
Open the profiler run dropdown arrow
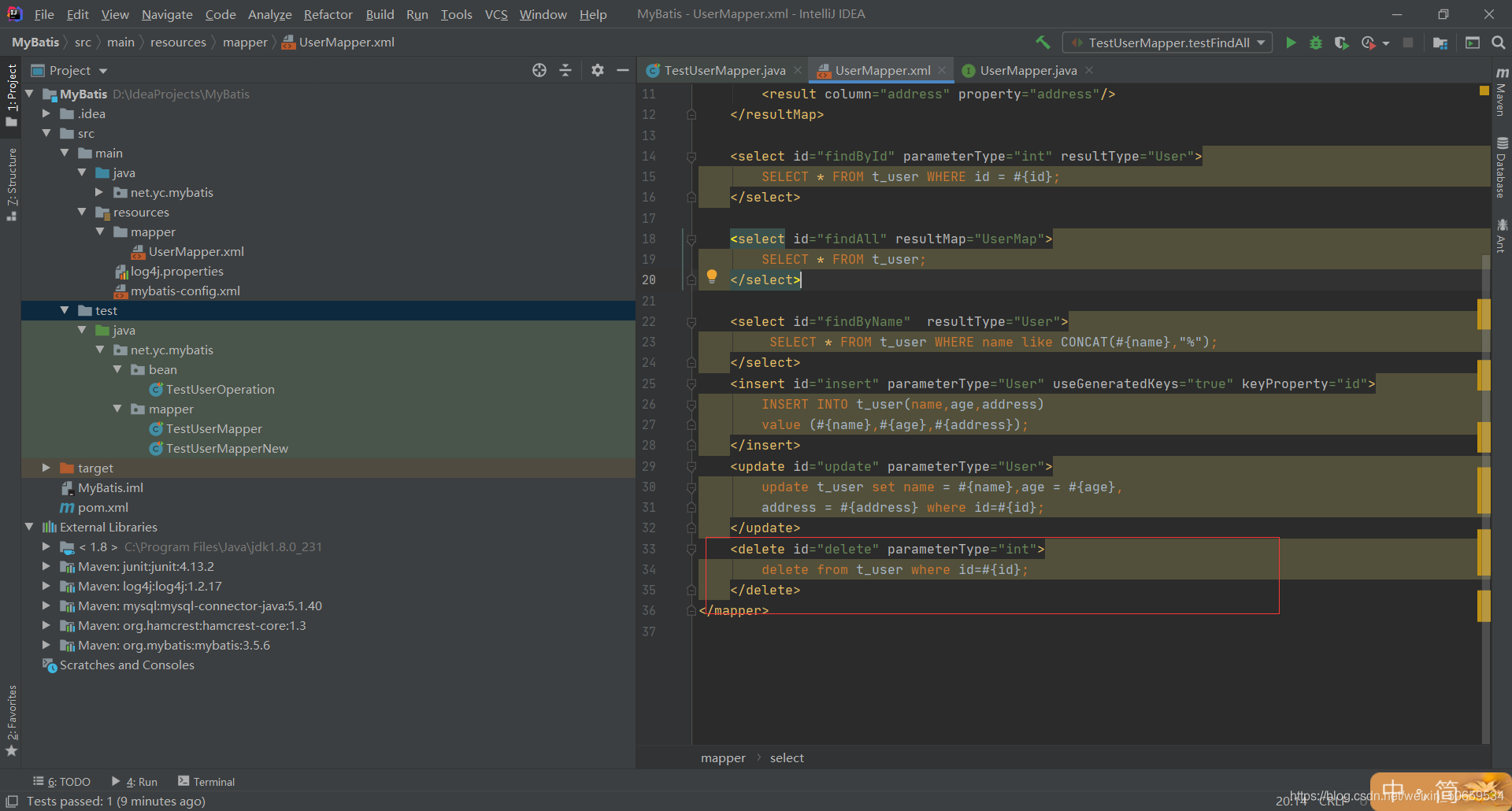point(1386,43)
